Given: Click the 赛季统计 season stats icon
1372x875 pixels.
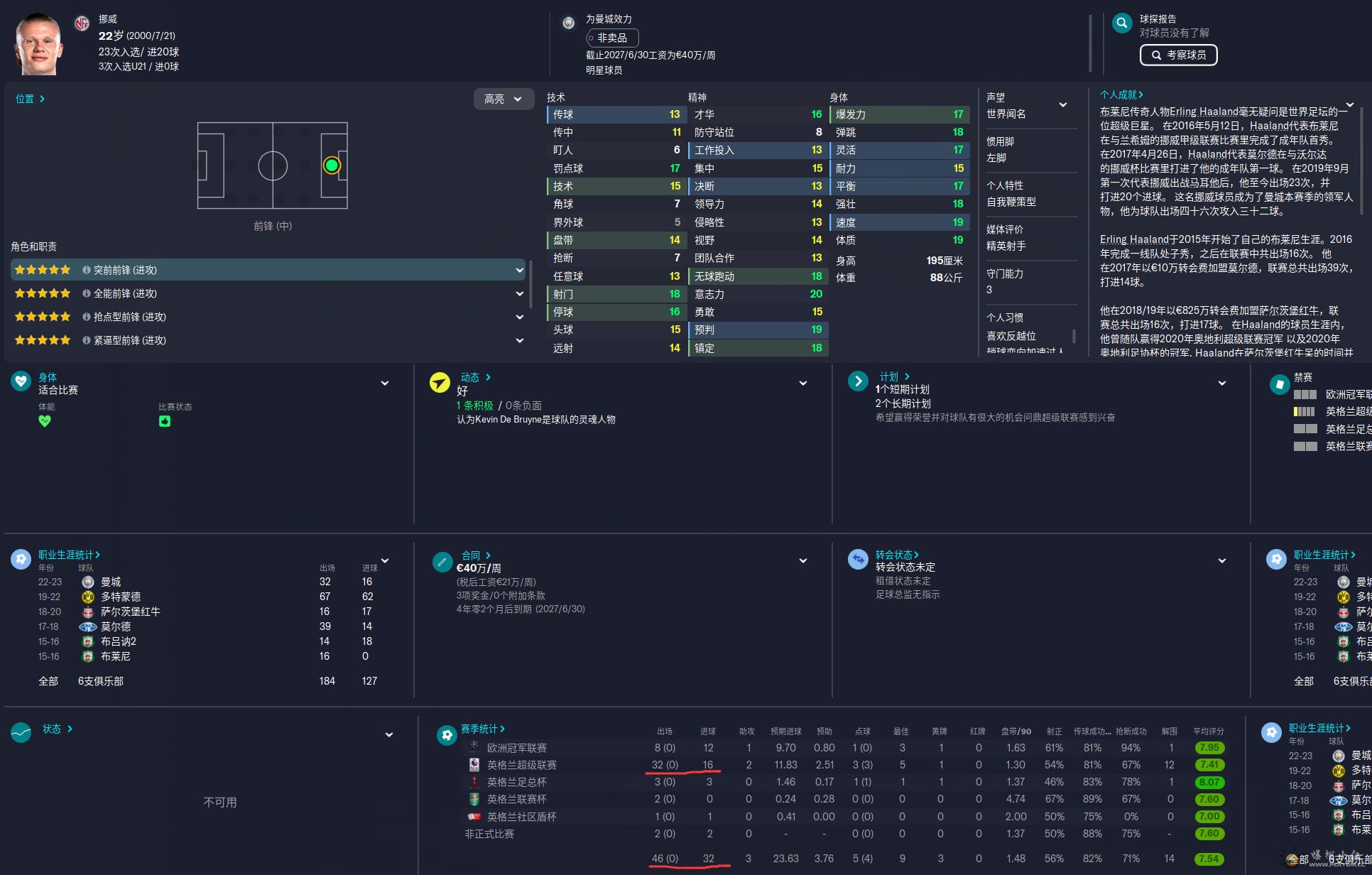Looking at the screenshot, I should (447, 735).
